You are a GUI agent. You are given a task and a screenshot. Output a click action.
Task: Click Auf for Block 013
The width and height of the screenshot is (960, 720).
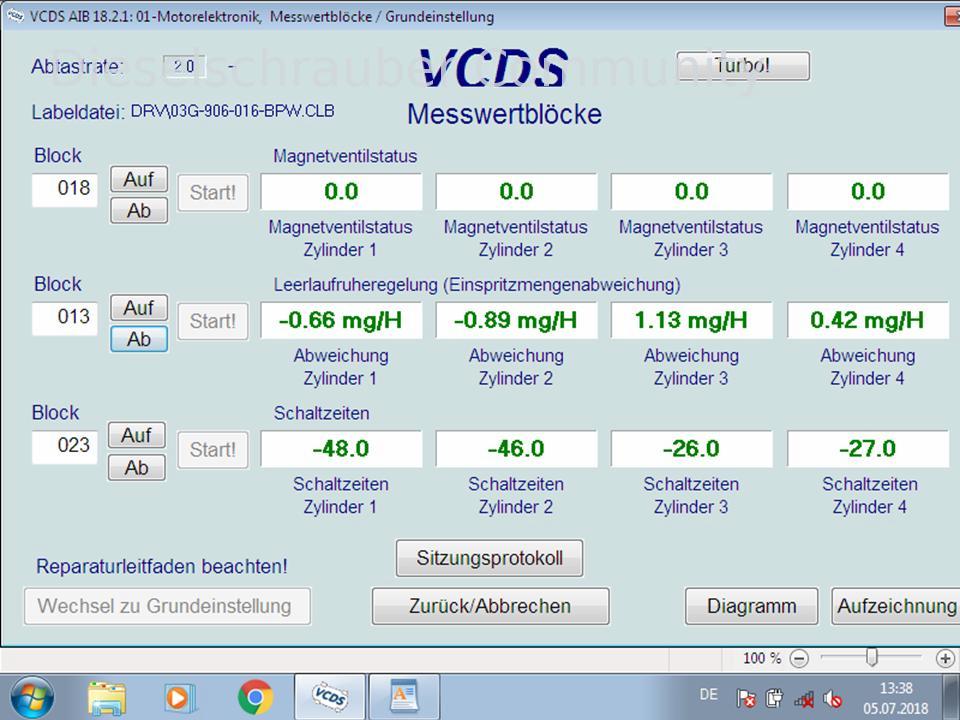pos(139,308)
